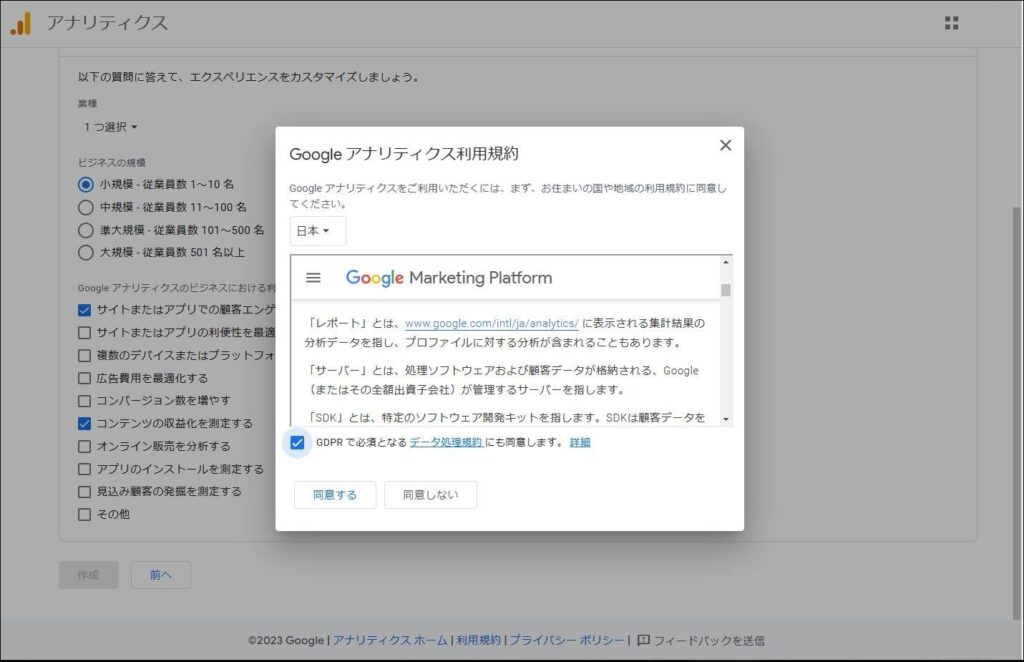Check アプリのインストールを測定する checkbox
Viewport: 1024px width, 662px height.
(x=84, y=469)
